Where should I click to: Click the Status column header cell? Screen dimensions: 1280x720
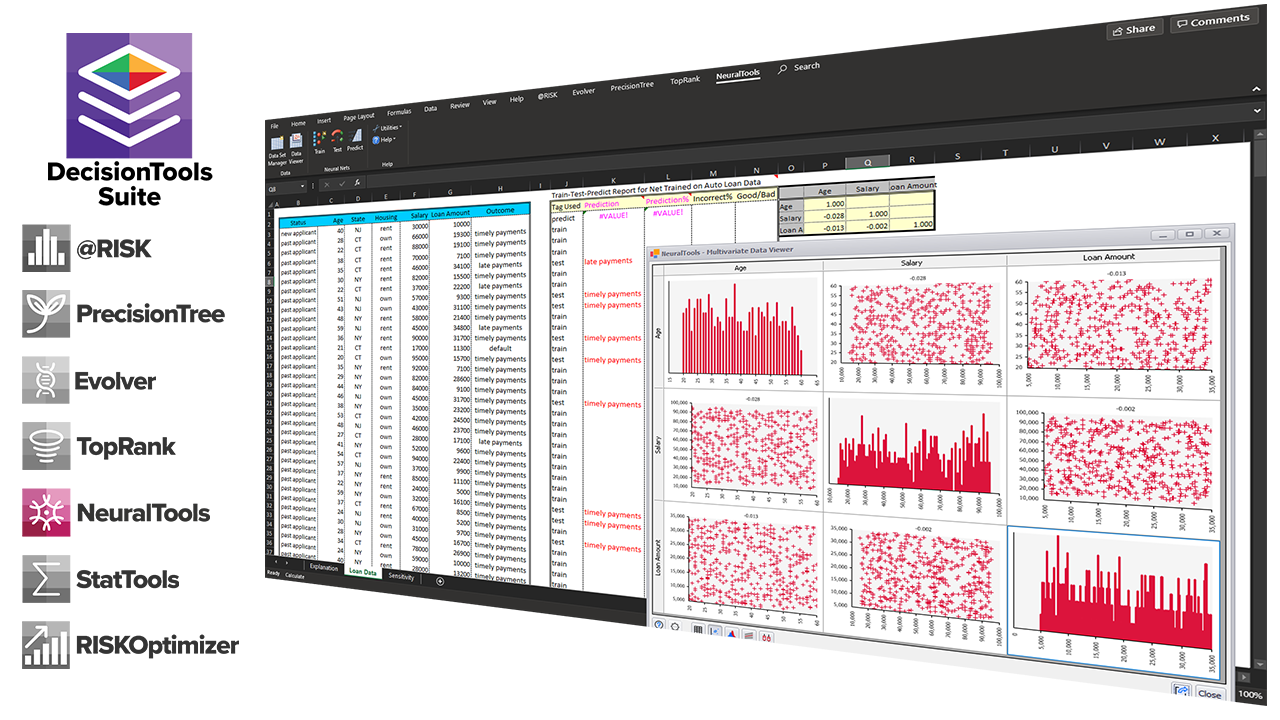(x=300, y=224)
